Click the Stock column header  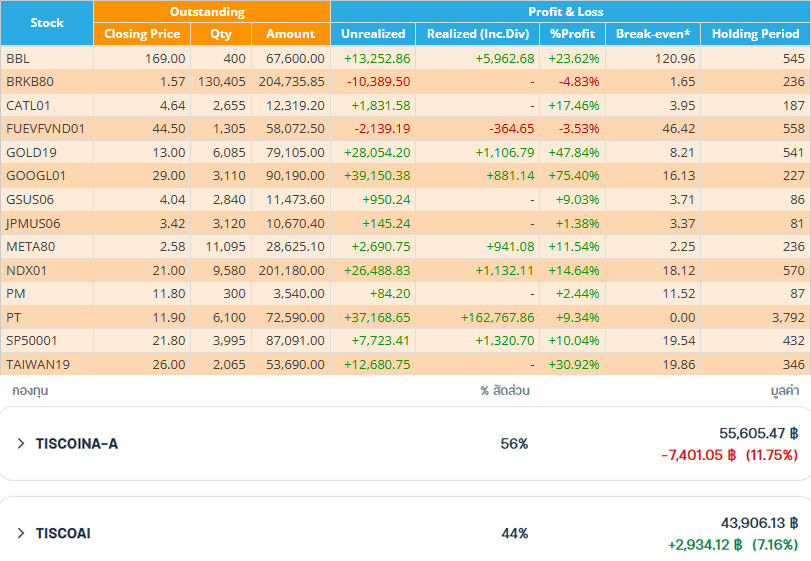(x=47, y=22)
